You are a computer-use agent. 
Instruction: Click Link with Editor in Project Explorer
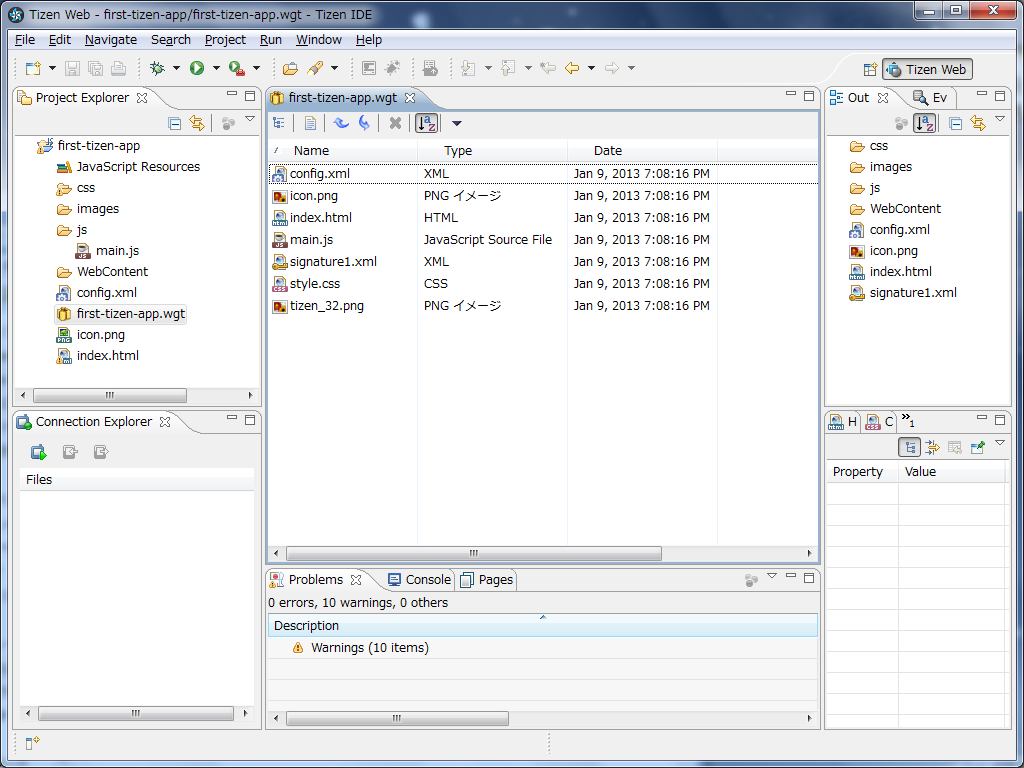(x=197, y=123)
